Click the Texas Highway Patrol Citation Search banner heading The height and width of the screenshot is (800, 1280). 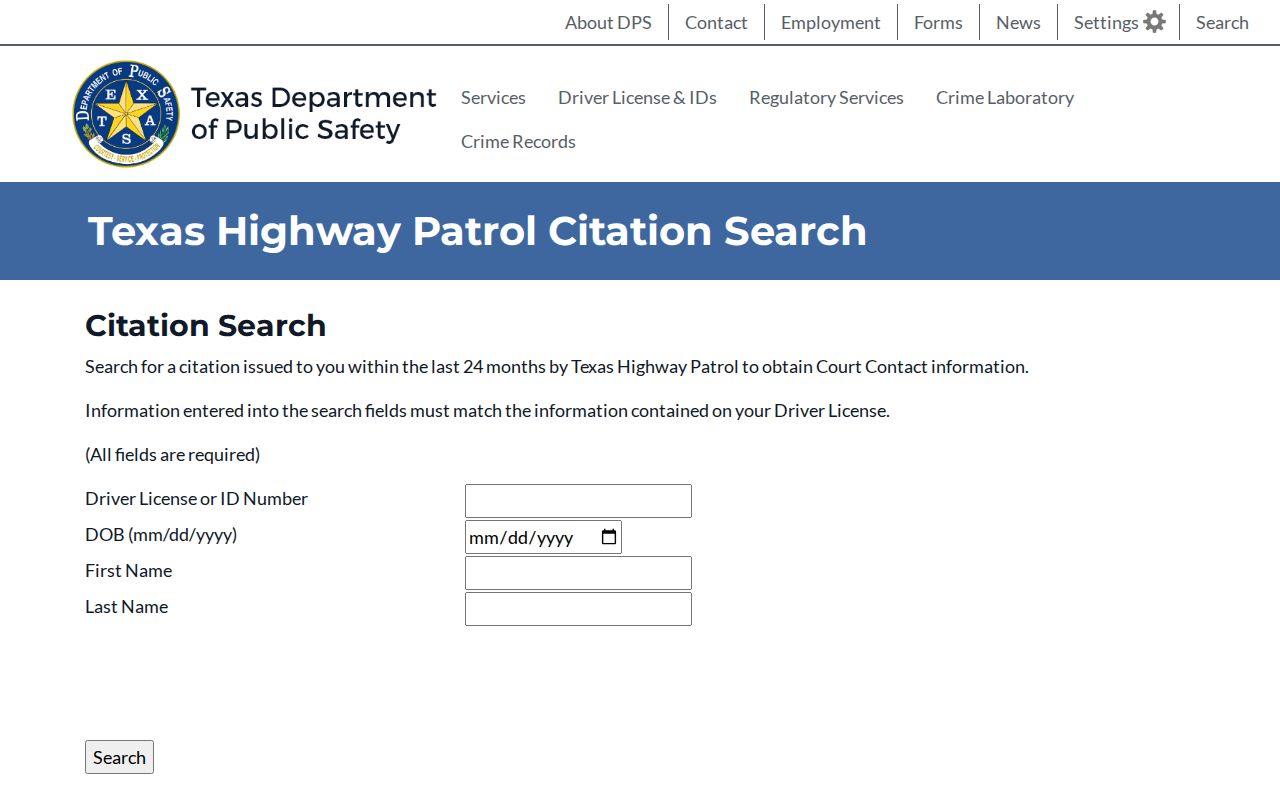pos(477,231)
